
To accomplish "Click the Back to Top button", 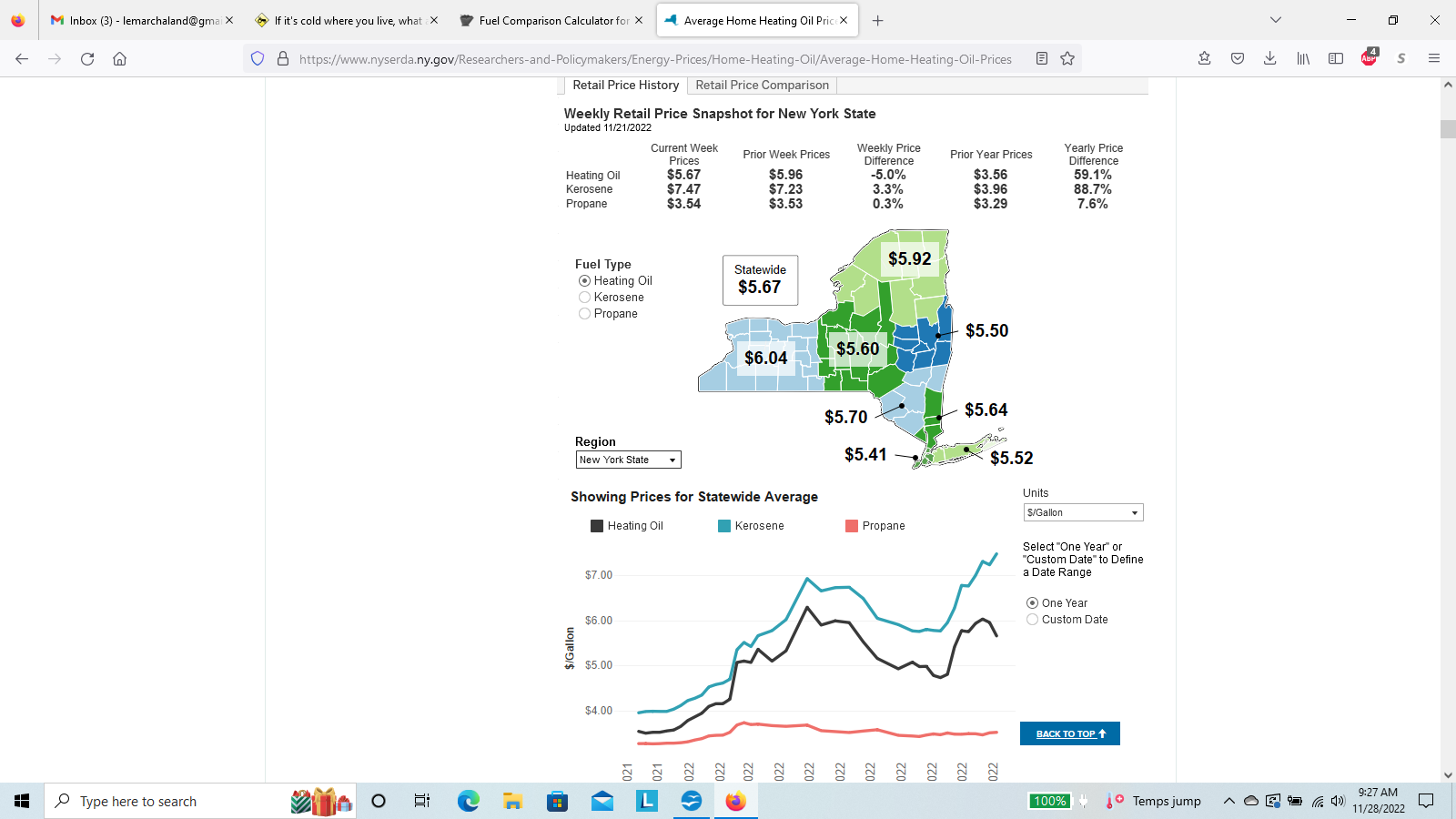I will [x=1069, y=733].
